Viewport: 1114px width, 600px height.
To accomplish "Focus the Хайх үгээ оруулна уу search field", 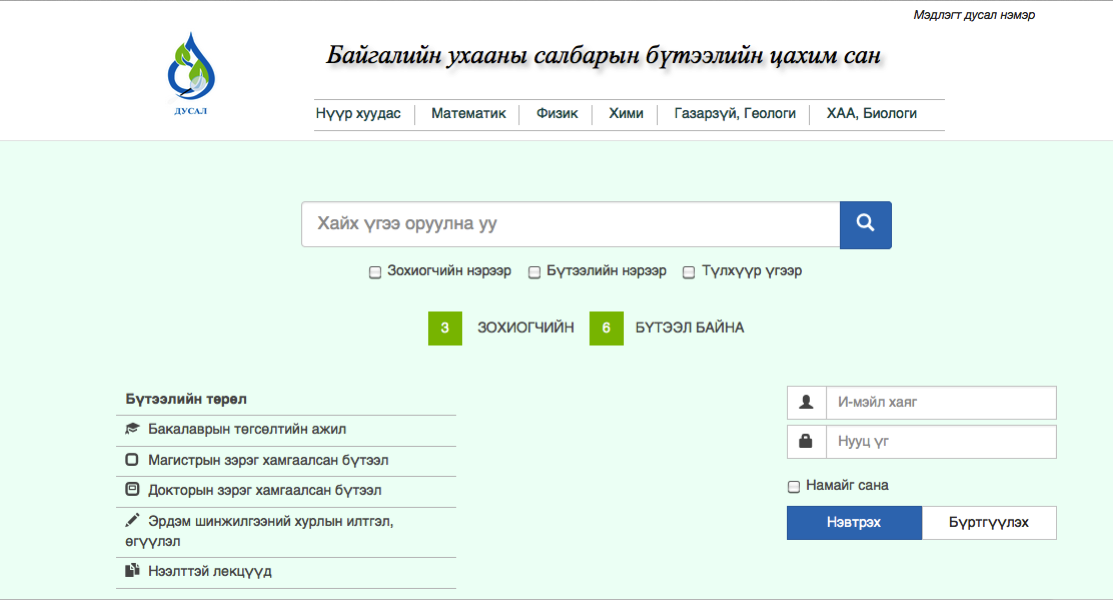I will (570, 225).
